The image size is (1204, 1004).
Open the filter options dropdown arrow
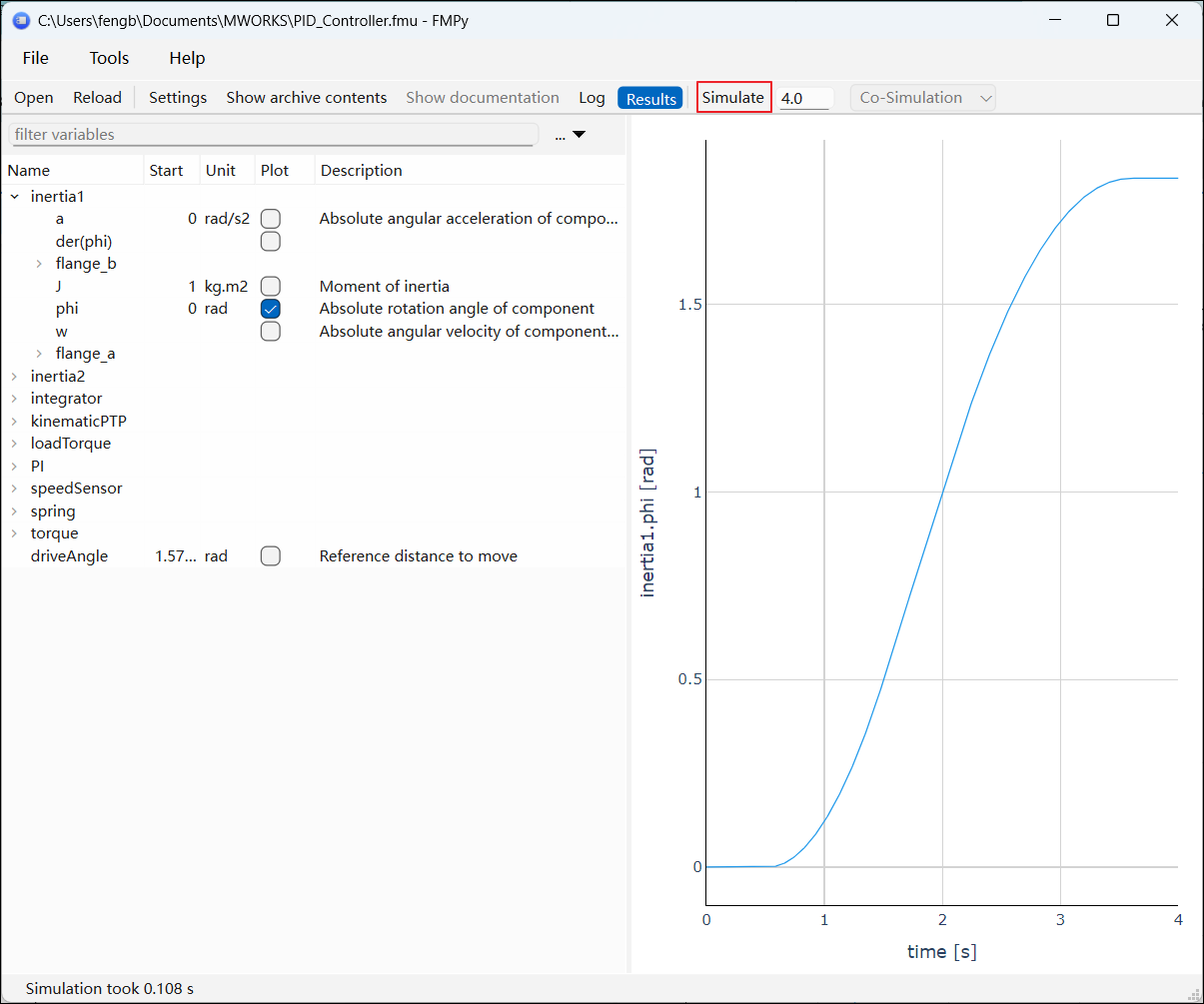(578, 135)
